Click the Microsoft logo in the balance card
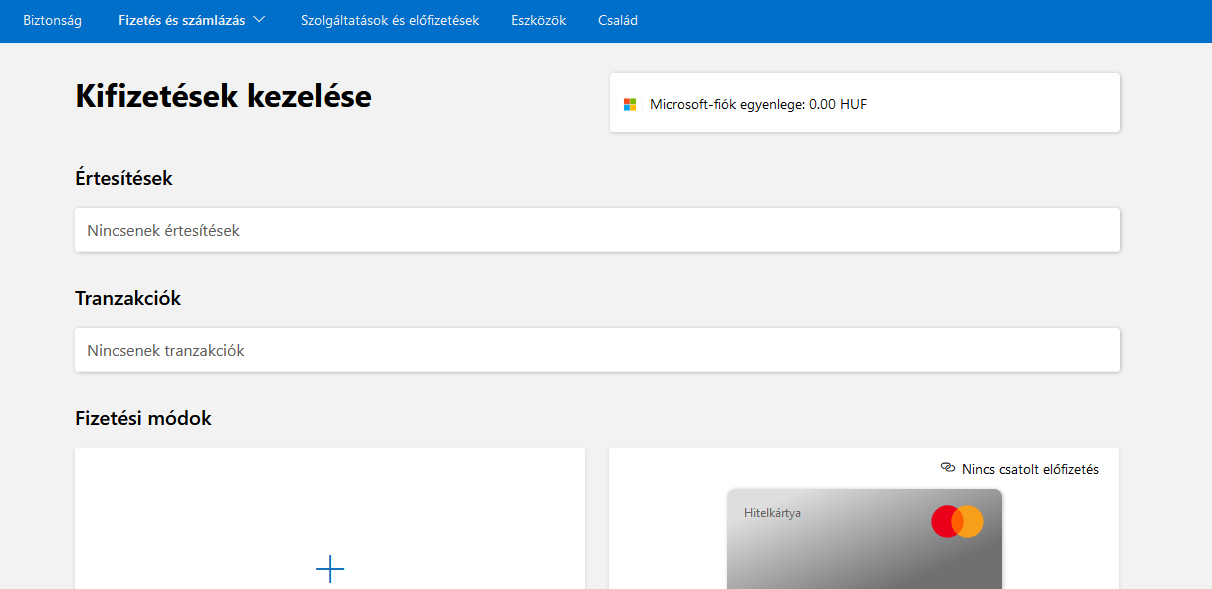This screenshot has width=1212, height=589. click(630, 104)
